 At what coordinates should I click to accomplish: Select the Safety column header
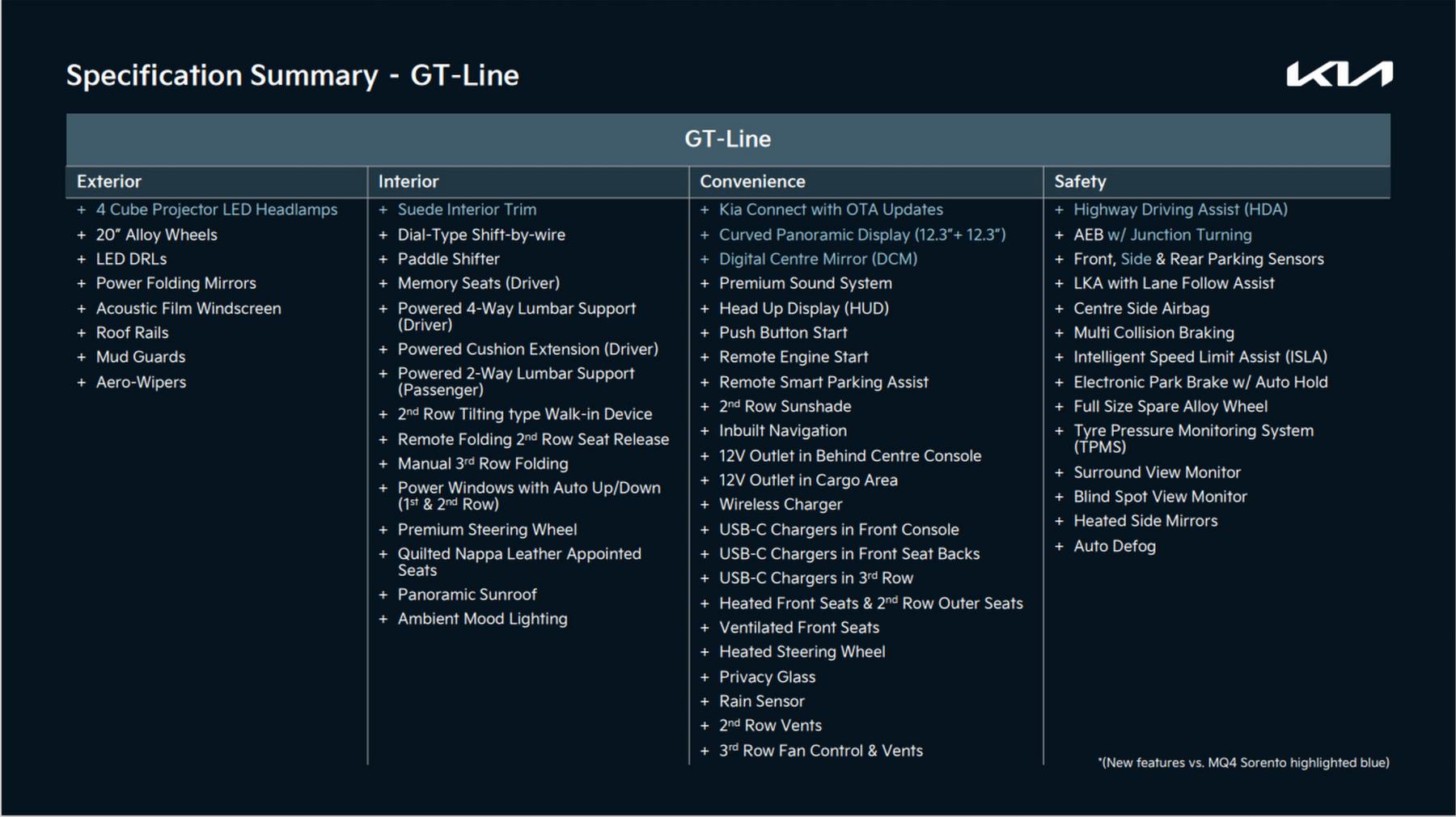coord(1080,182)
